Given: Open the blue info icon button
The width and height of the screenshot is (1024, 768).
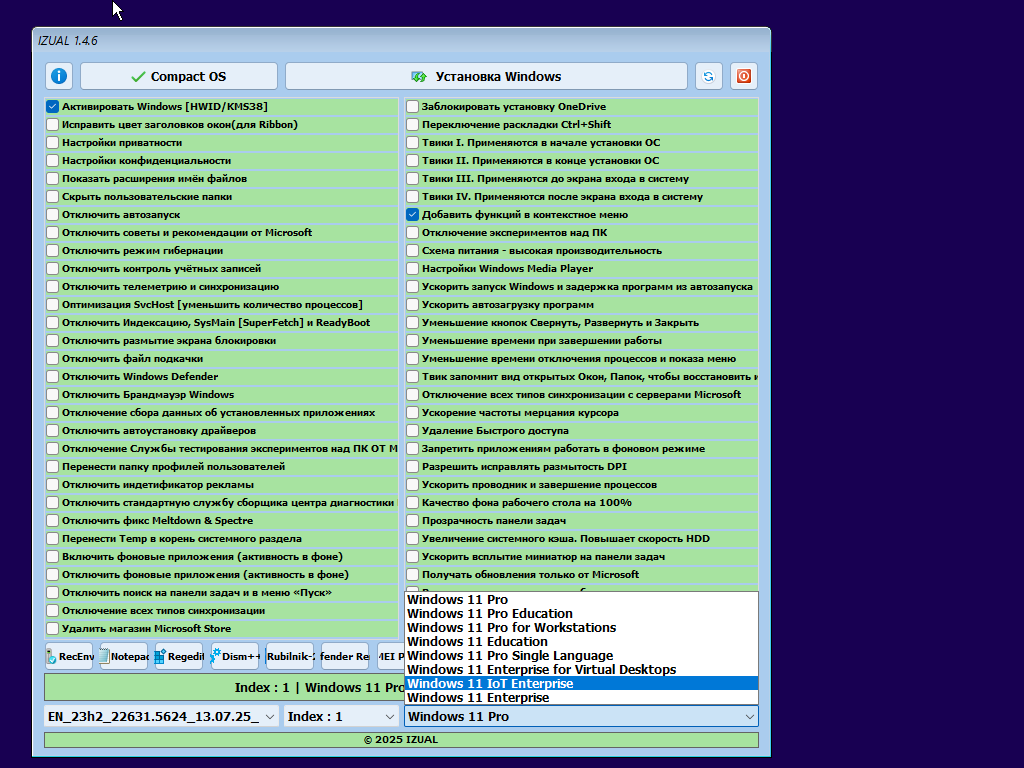Looking at the screenshot, I should [59, 76].
